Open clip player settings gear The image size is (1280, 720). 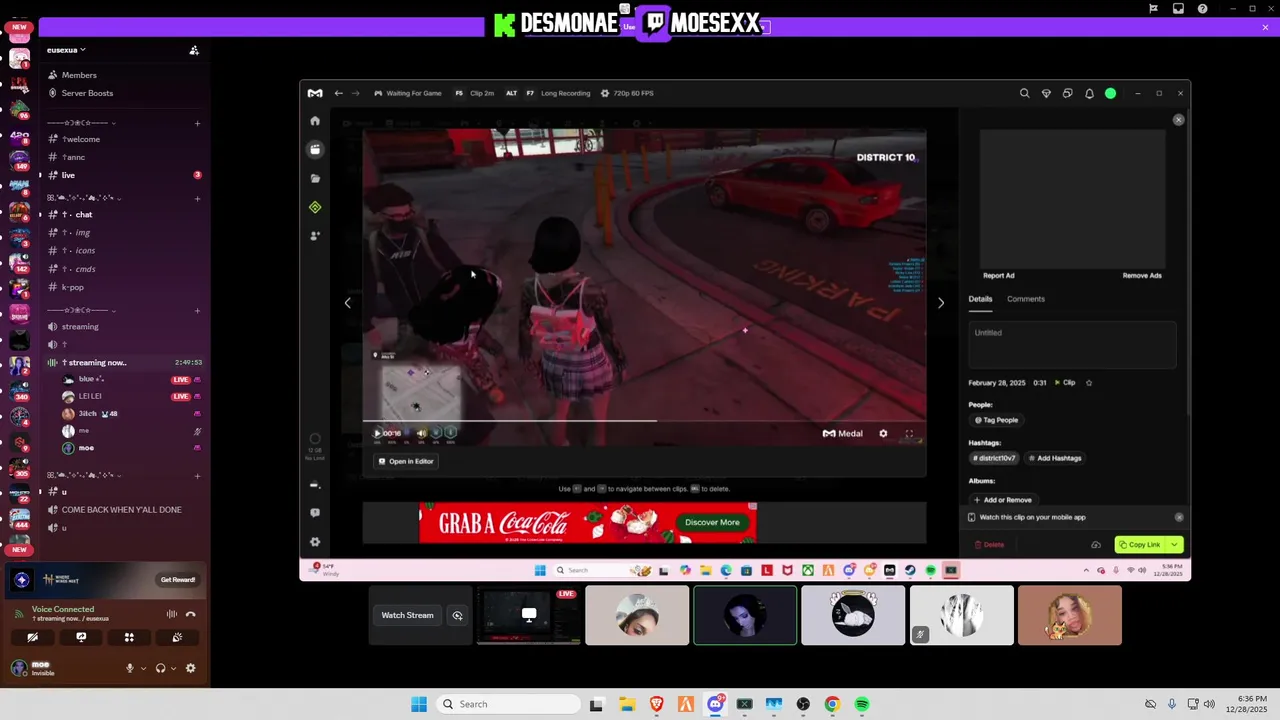883,433
